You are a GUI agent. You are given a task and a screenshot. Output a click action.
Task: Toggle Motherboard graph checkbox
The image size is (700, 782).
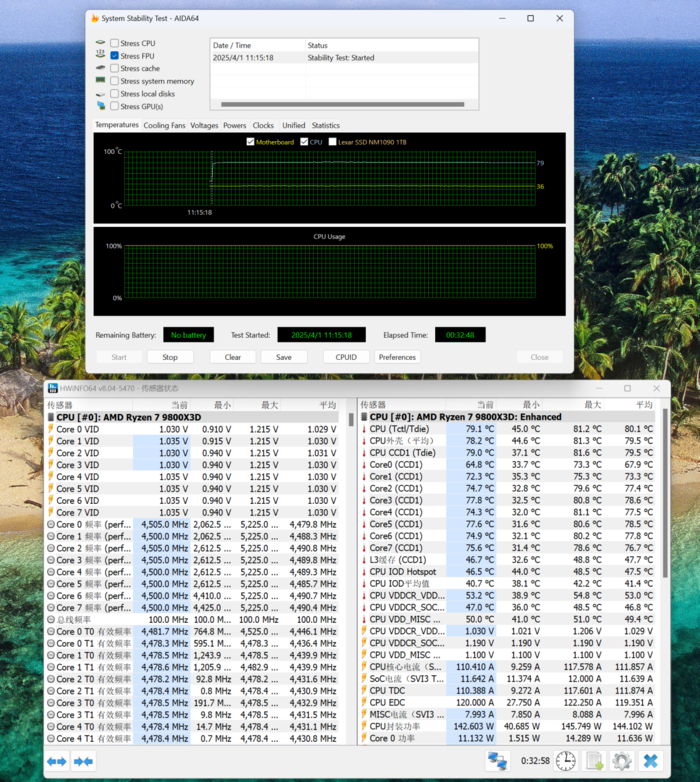point(250,142)
